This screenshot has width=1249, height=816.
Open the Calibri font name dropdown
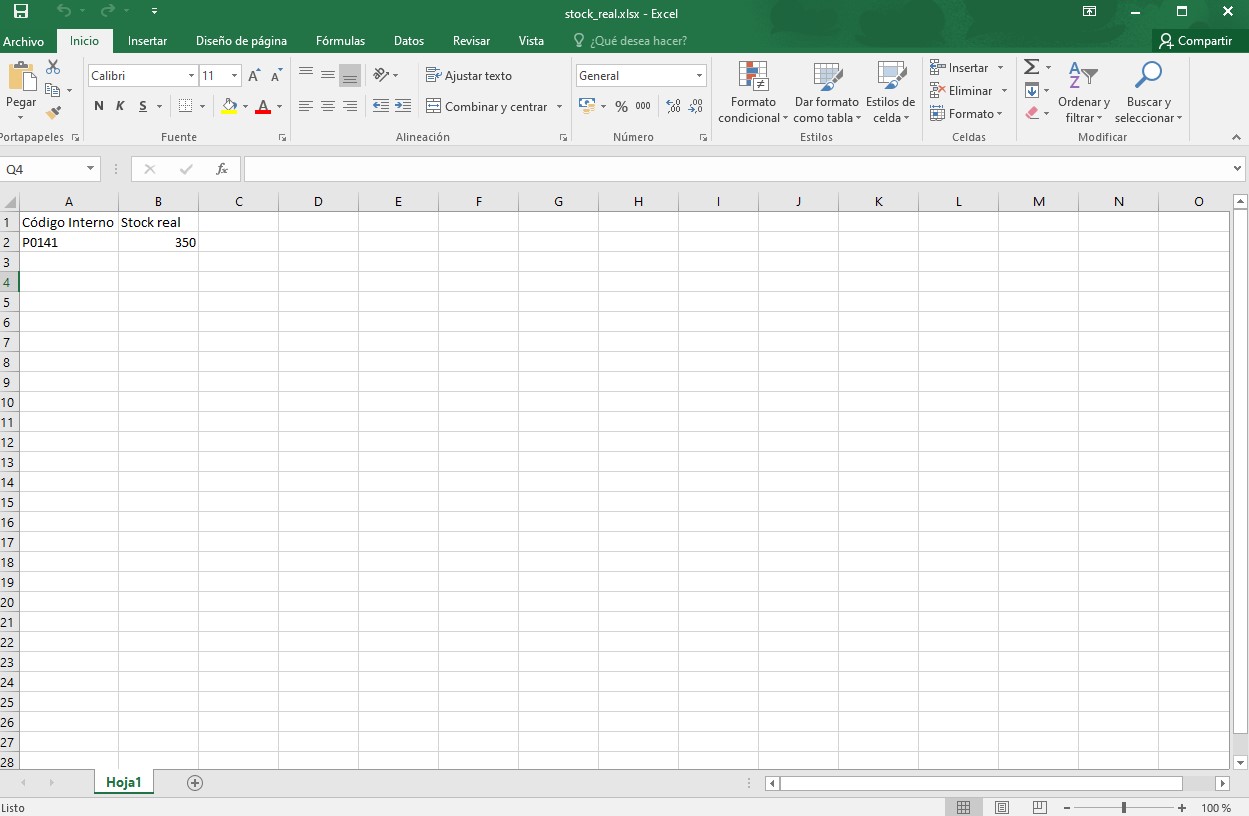tap(191, 76)
